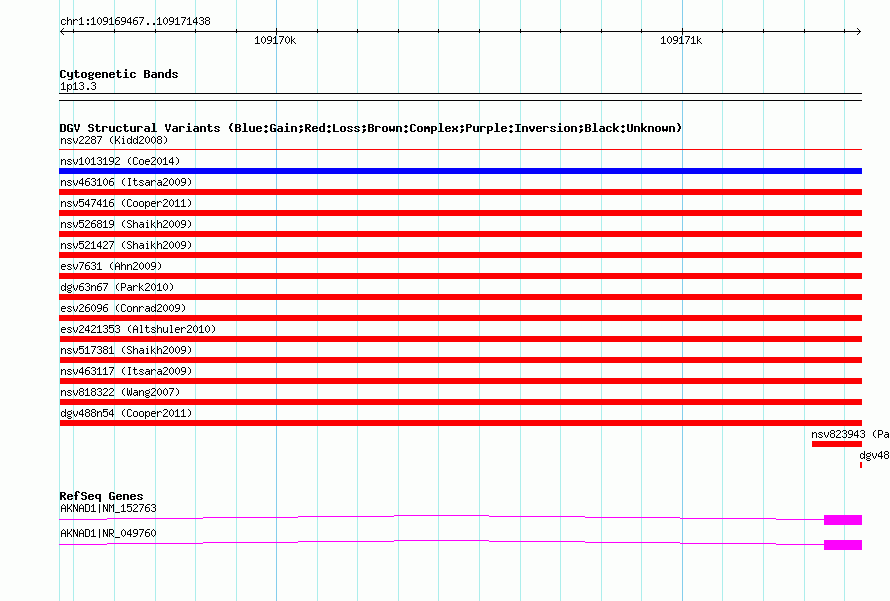The width and height of the screenshot is (890, 601).
Task: Open the esv2421353 (Altshuler2010) variant label
Action: click(138, 329)
